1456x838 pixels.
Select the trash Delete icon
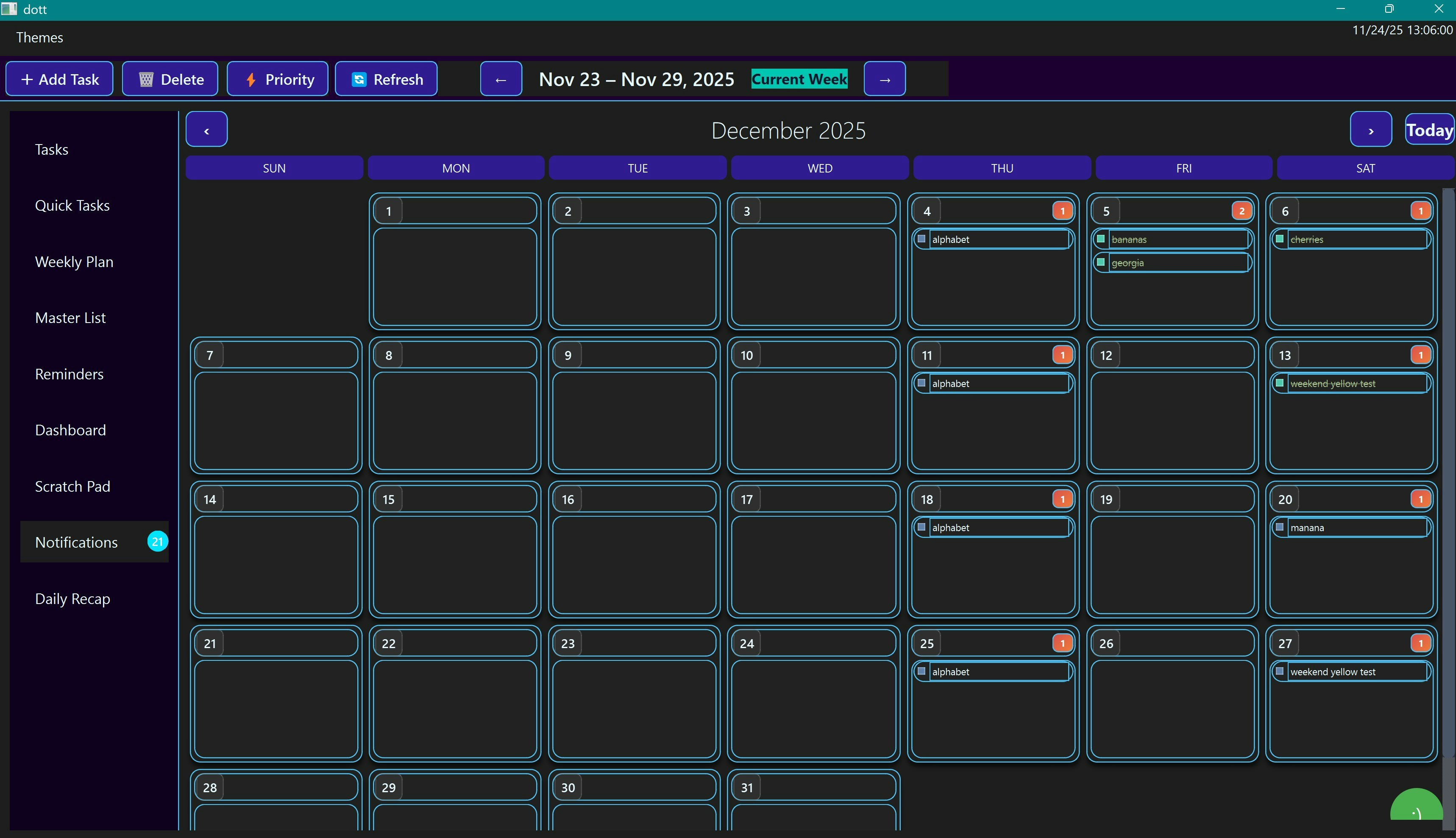pos(146,79)
